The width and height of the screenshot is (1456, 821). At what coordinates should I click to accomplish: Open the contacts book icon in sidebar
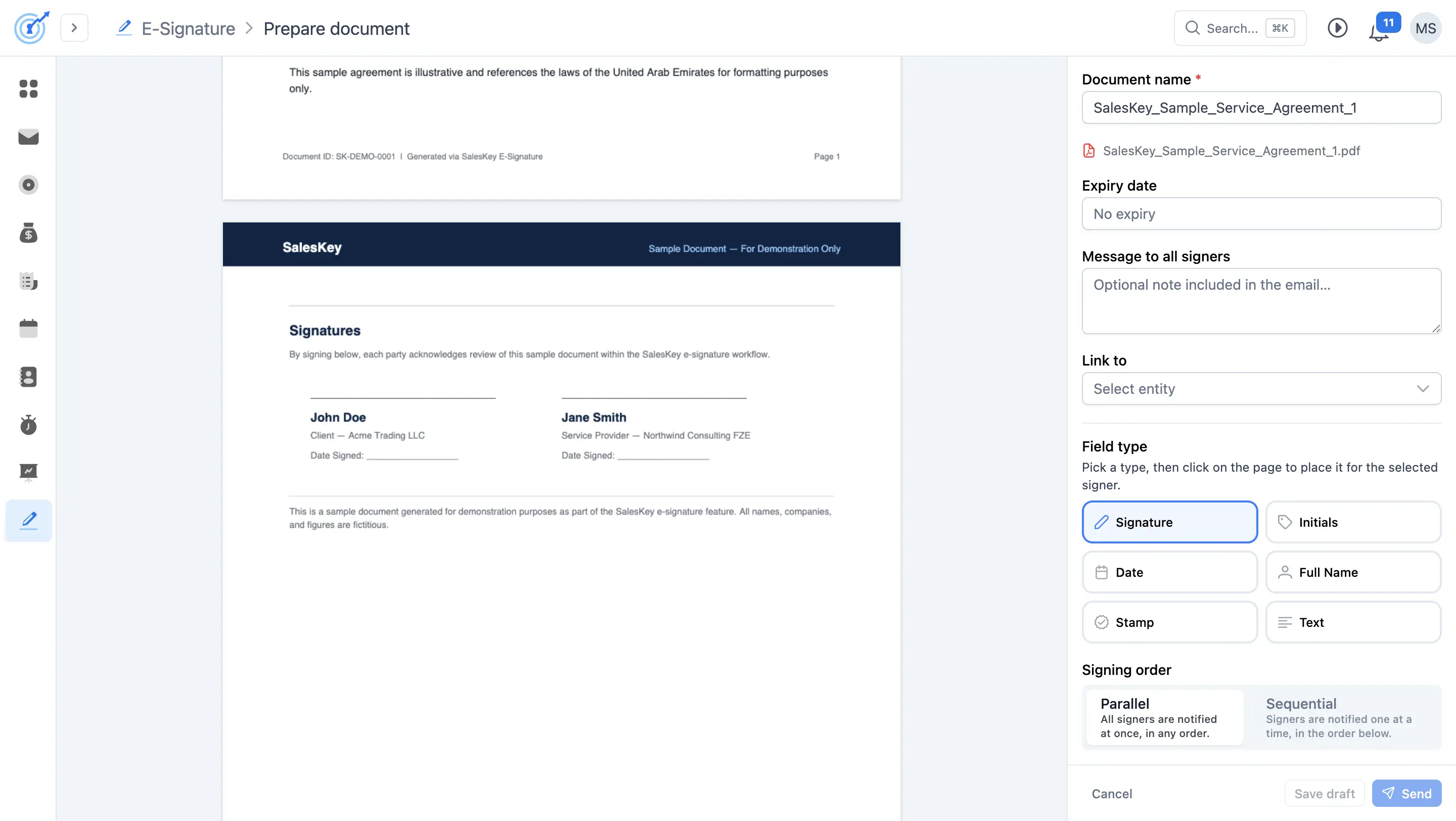28,377
